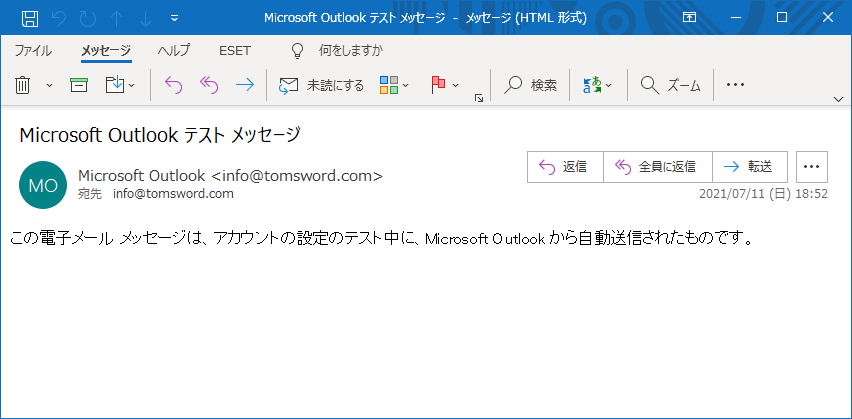Open the tags dialog launcher
The width and height of the screenshot is (852, 419).
[479, 98]
